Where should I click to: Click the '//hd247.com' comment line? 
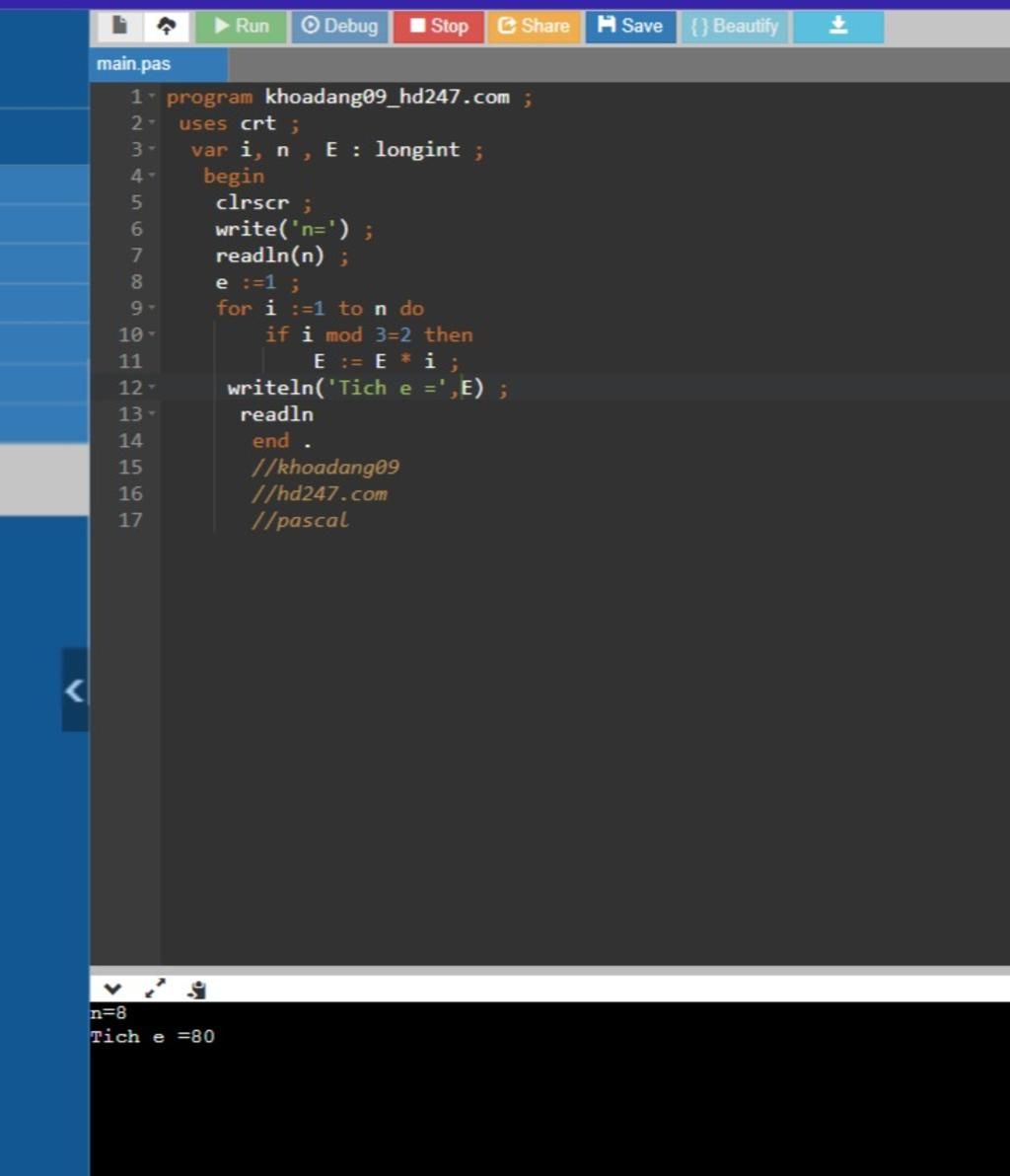[320, 493]
